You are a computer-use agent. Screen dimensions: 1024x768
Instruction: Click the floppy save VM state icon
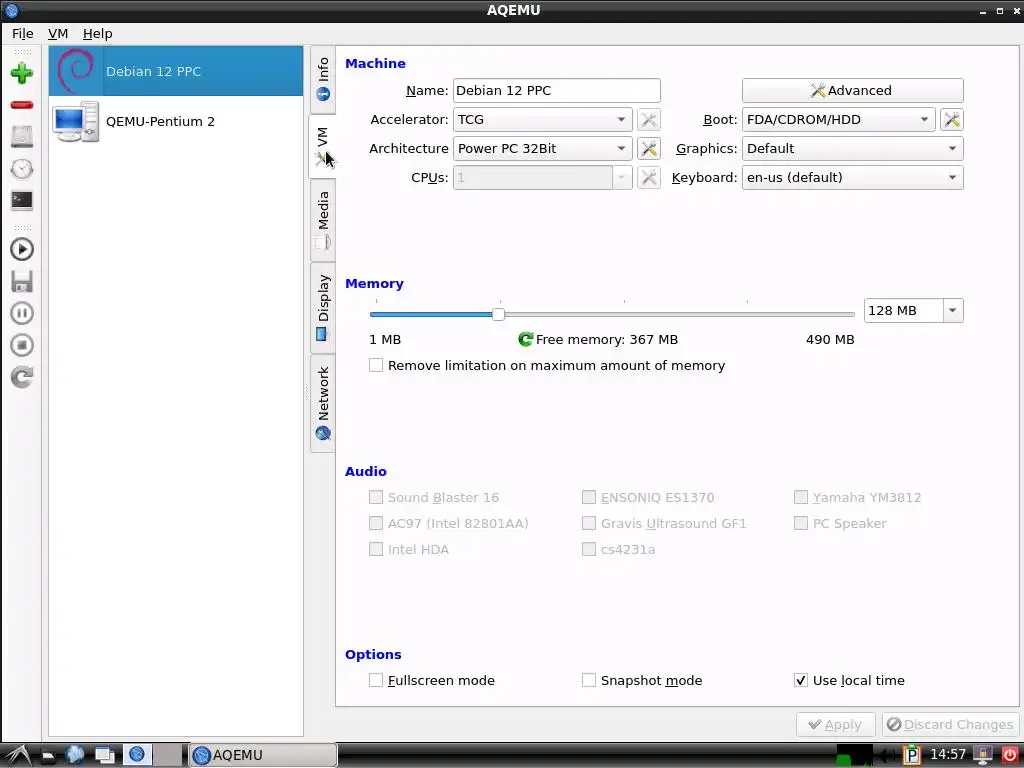pos(22,281)
